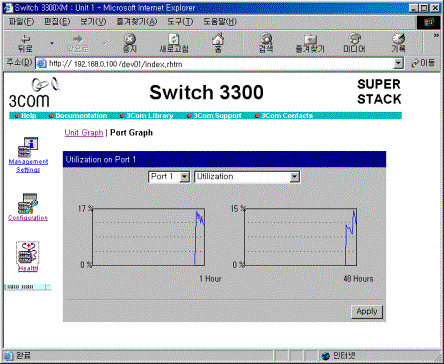Click the Internet zone (인터넷) status indicator
444x364 pixels.
pos(338,356)
